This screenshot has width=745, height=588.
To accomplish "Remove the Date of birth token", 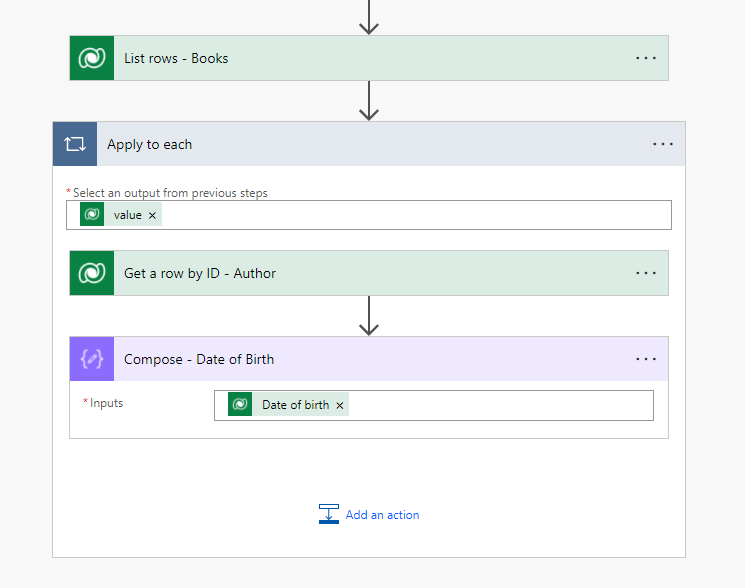I will pyautogui.click(x=340, y=405).
